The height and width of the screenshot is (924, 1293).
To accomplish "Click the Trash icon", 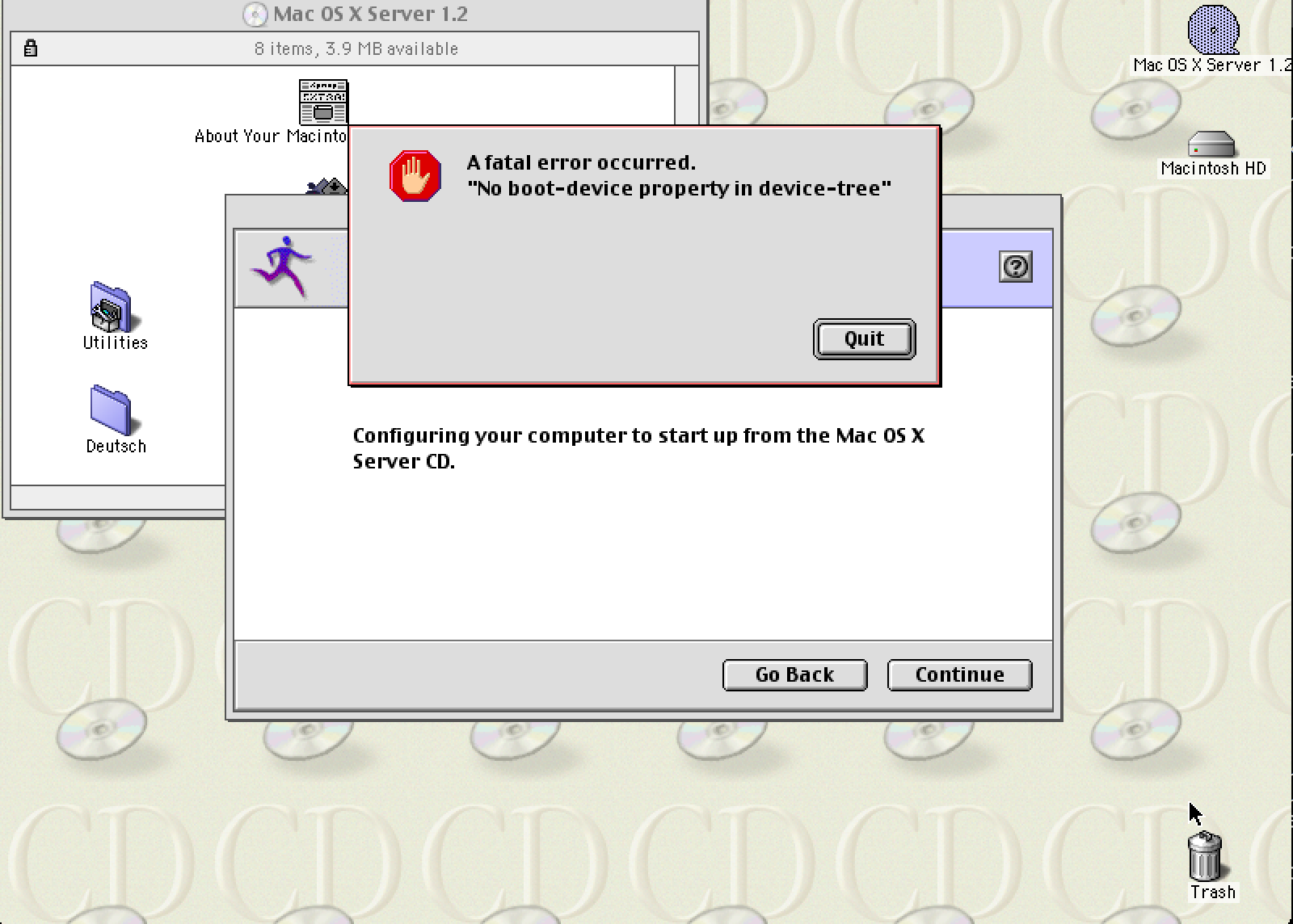I will [x=1205, y=858].
